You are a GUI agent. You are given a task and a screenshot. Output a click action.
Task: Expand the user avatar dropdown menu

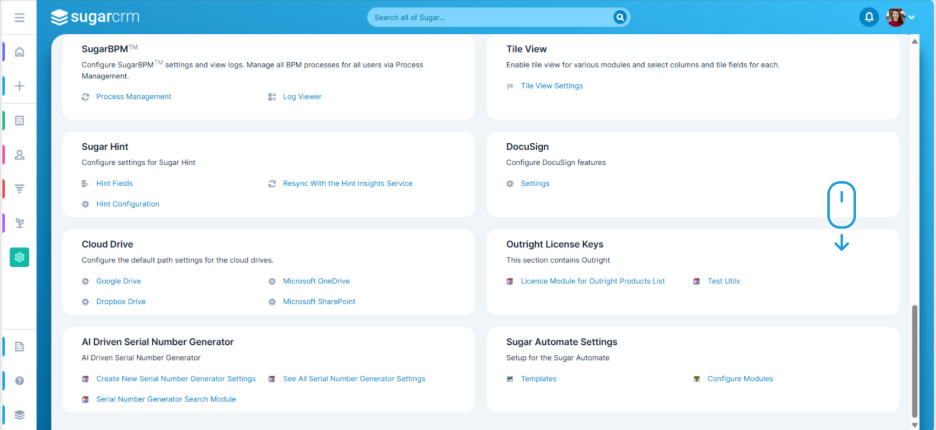coord(901,17)
